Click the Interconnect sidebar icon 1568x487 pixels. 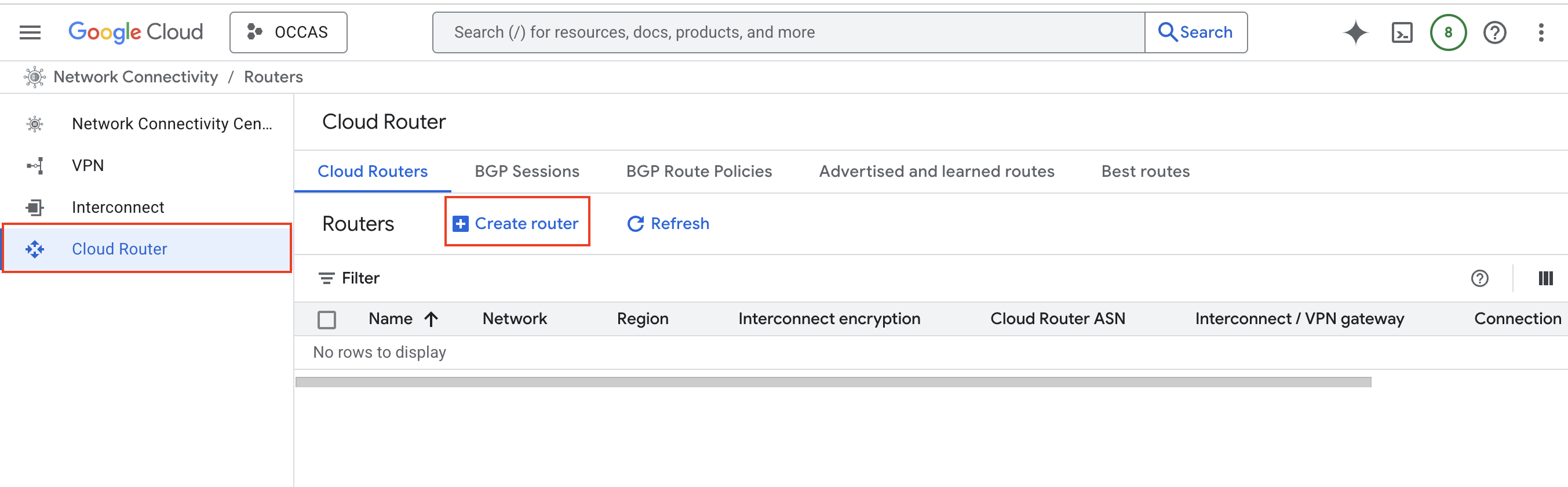click(x=35, y=208)
